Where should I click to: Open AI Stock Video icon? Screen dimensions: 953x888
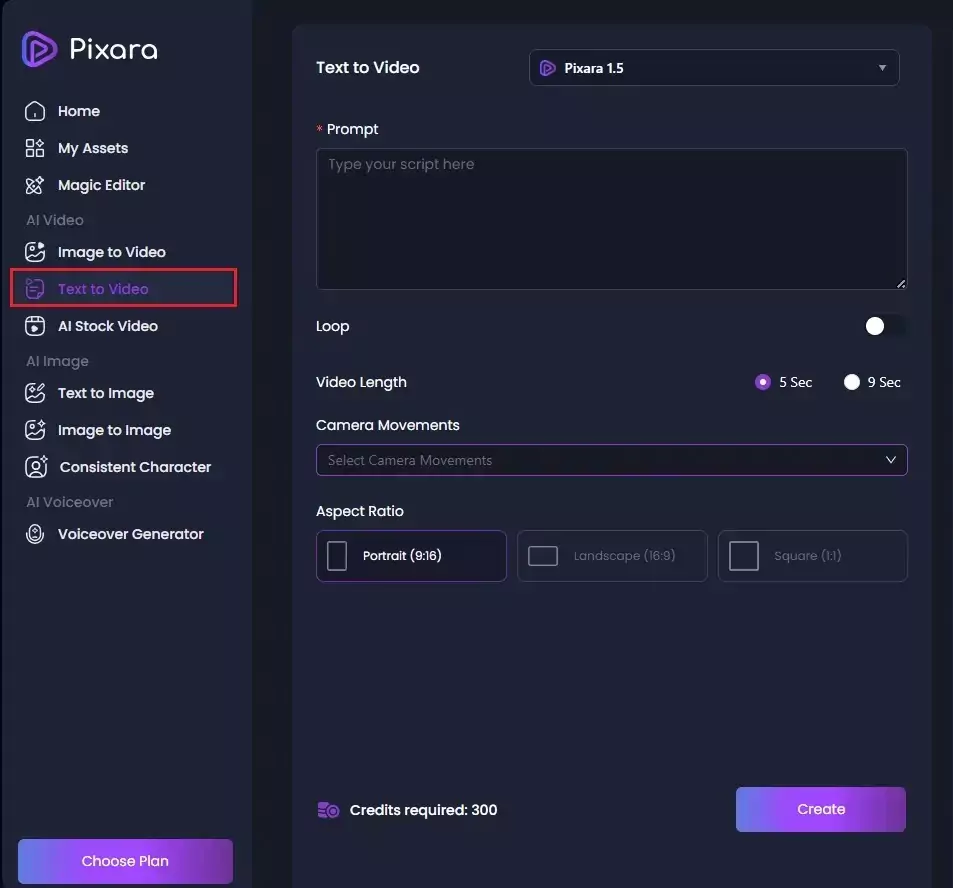pyautogui.click(x=35, y=326)
